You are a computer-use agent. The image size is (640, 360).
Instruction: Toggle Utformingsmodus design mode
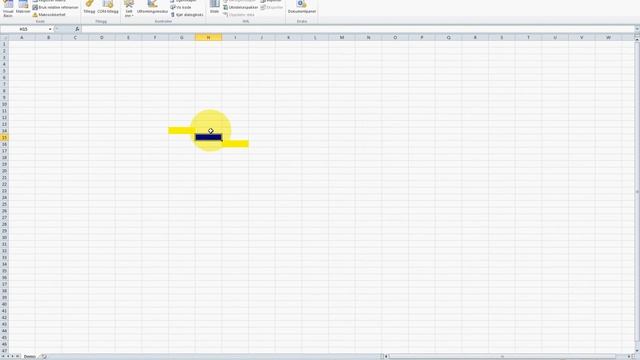pos(152,8)
